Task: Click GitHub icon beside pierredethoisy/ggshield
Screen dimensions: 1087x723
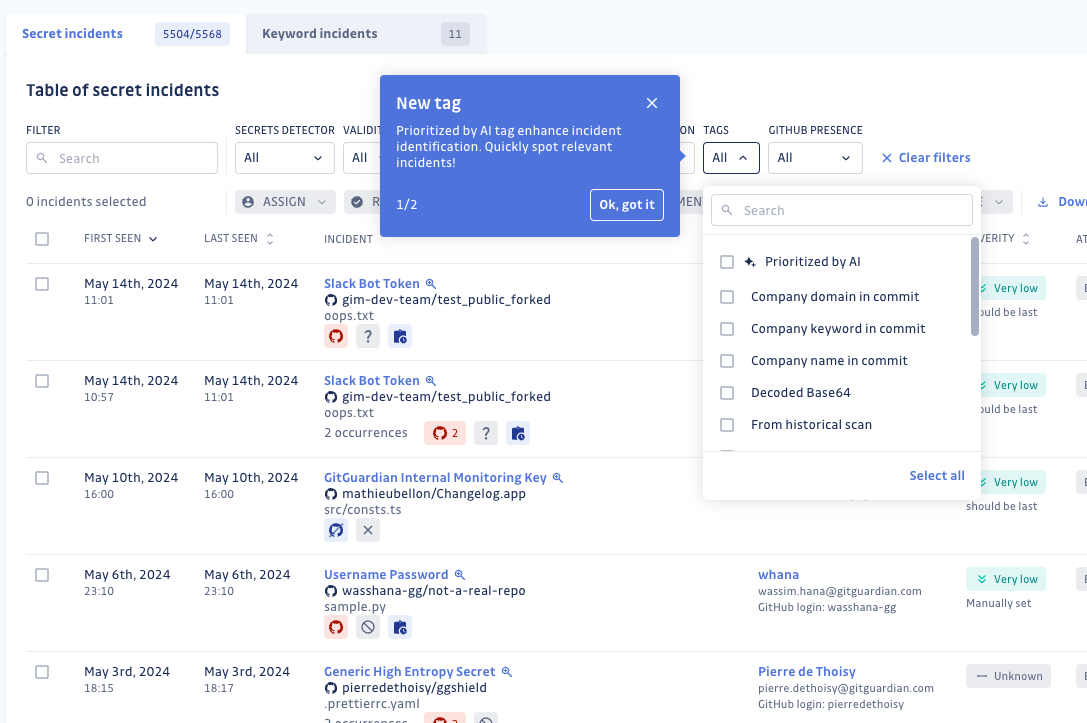Action: pyautogui.click(x=331, y=688)
